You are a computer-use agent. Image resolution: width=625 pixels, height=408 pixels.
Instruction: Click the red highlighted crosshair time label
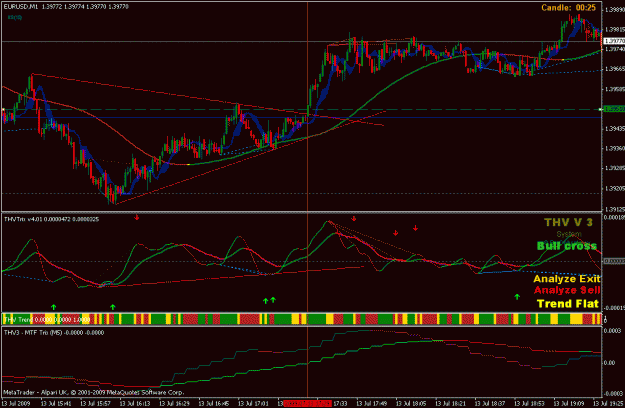307,403
